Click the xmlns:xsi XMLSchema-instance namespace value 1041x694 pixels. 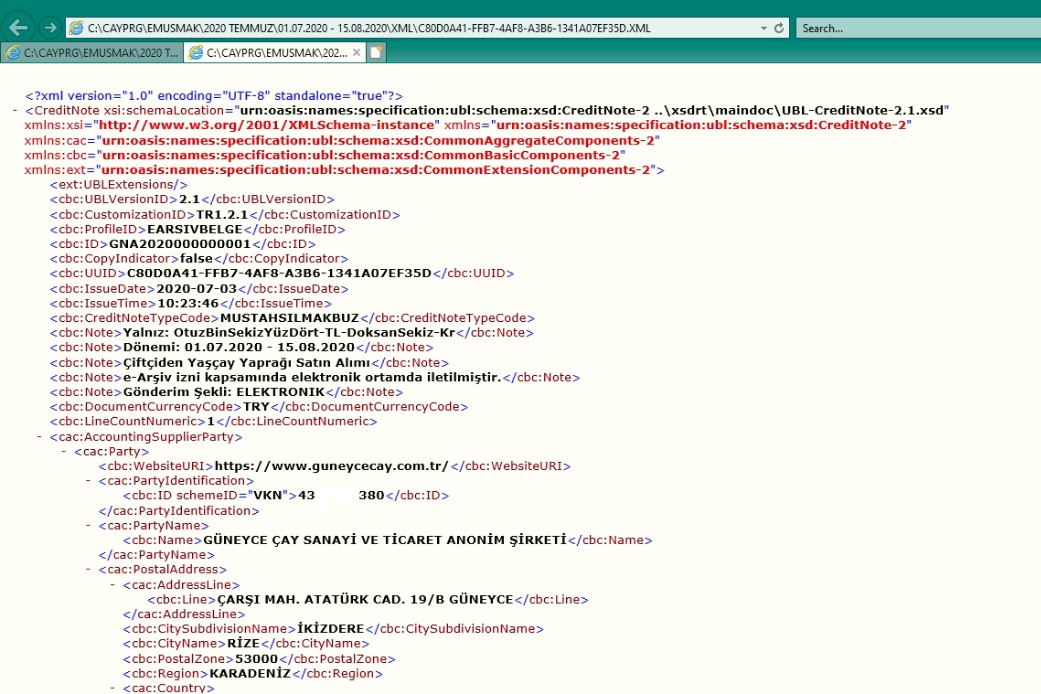[x=266, y=125]
